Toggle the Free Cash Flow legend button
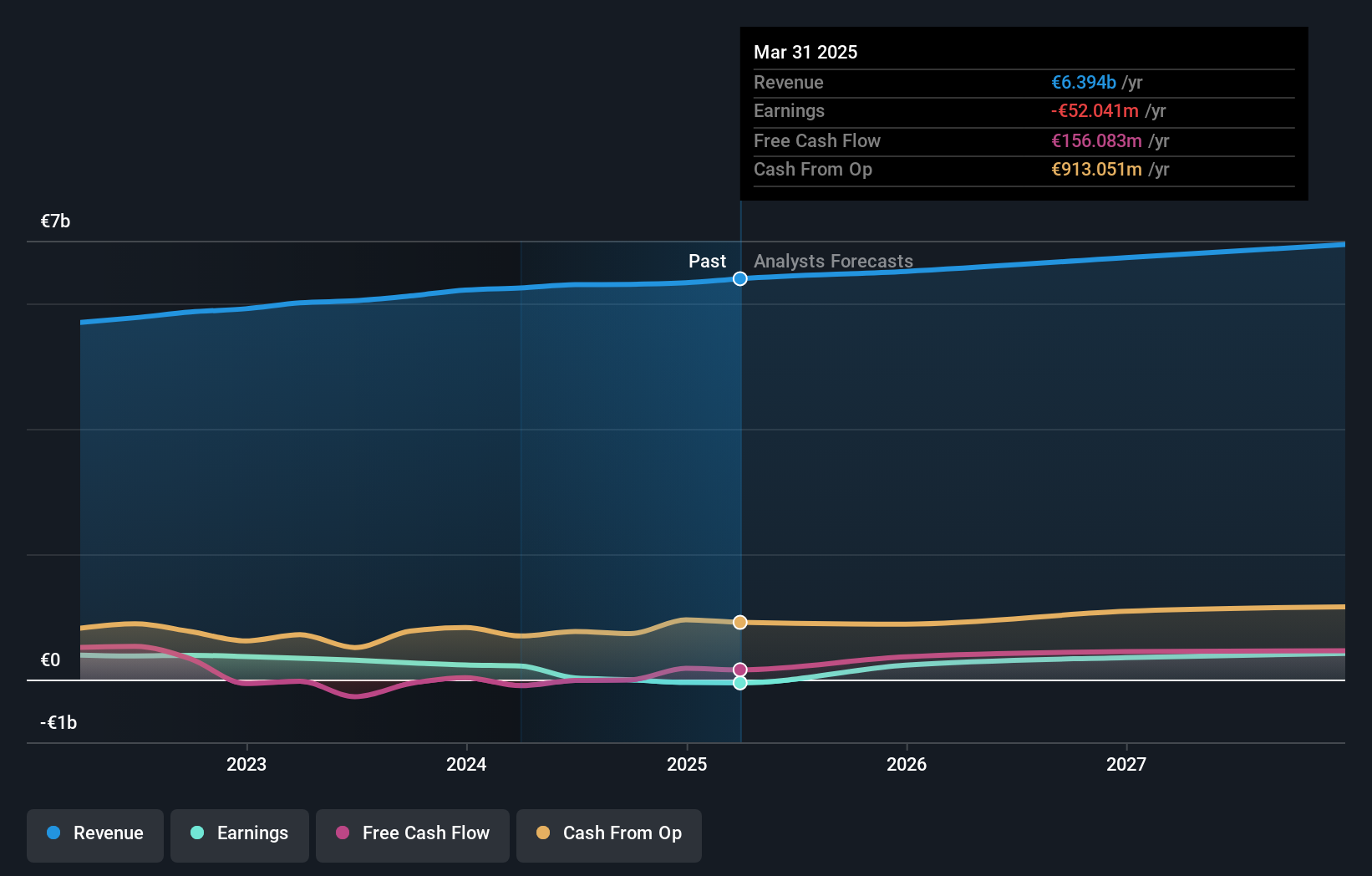Screen dimensions: 1372x876 click(413, 835)
